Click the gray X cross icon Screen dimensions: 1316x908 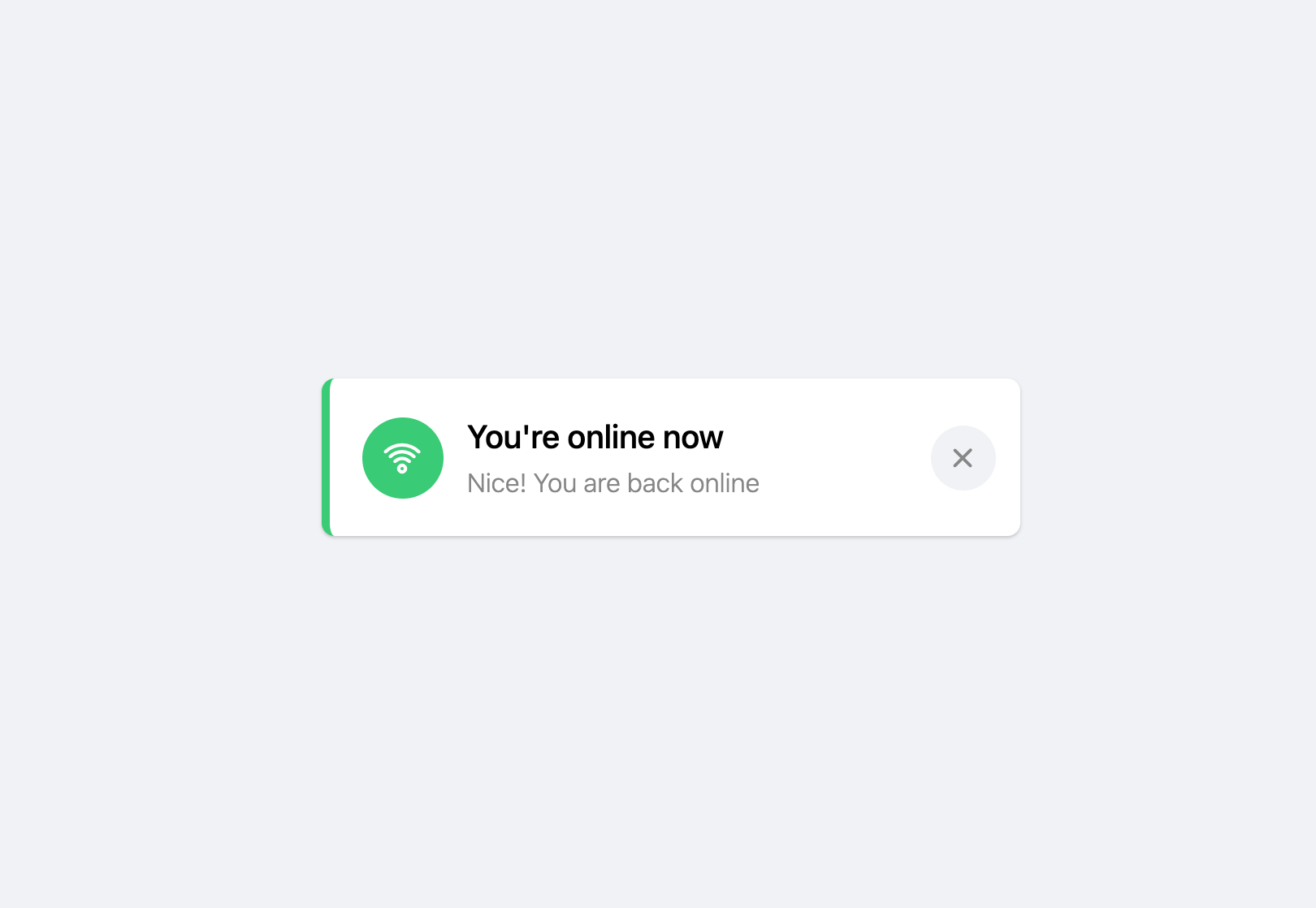click(963, 458)
